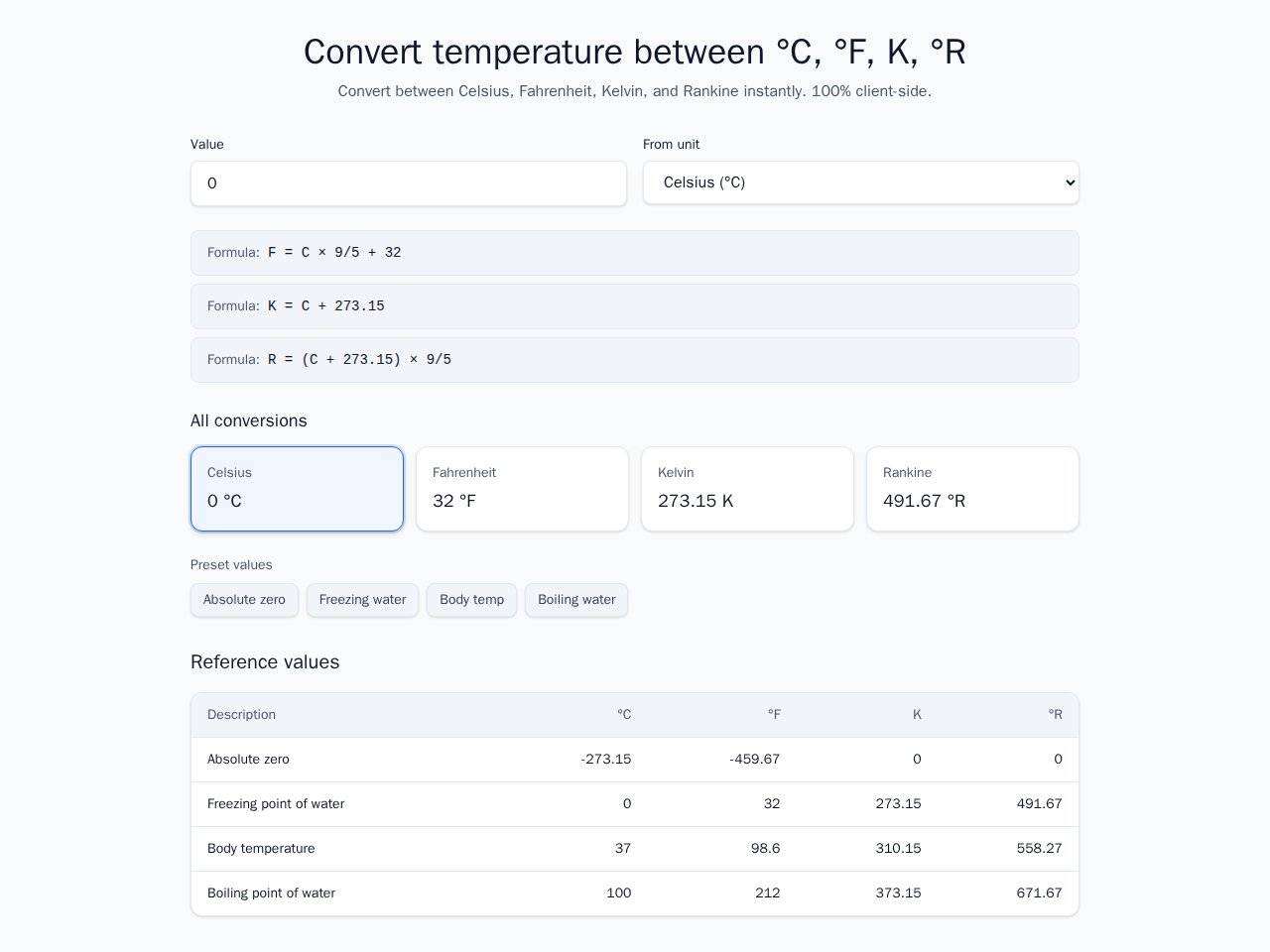Click the 98.6 cell
The height and width of the screenshot is (952, 1270).
click(x=764, y=849)
